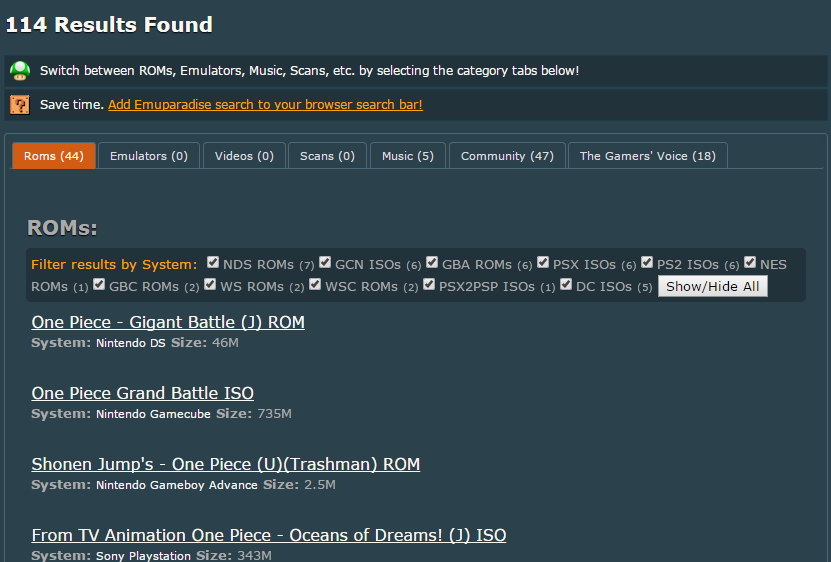Open The Gamers' Voice (18) tab
The image size is (831, 562).
(648, 155)
